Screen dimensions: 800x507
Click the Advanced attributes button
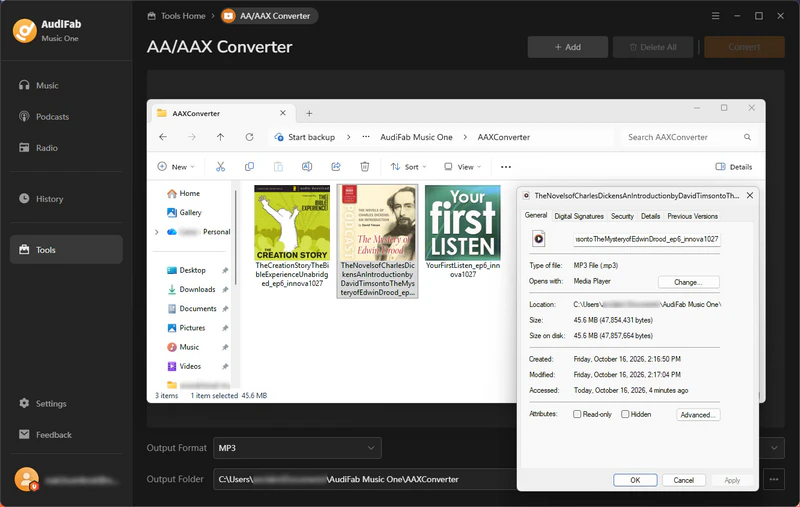(x=698, y=415)
